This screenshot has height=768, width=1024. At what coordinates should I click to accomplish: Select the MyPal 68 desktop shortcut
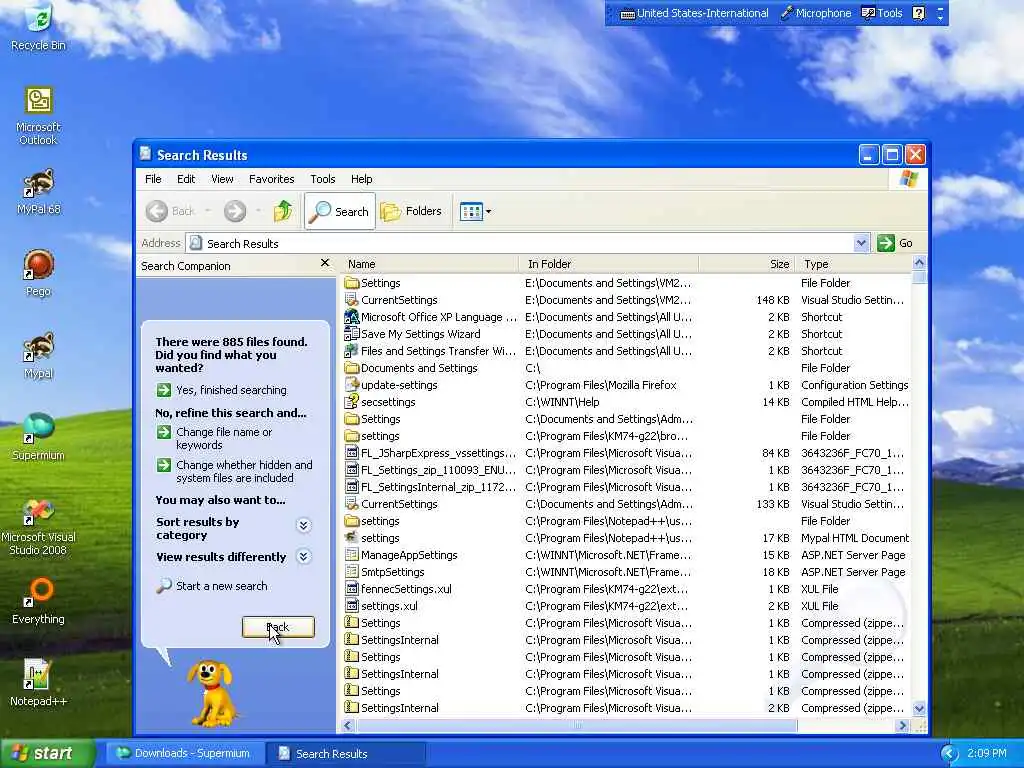(x=39, y=192)
